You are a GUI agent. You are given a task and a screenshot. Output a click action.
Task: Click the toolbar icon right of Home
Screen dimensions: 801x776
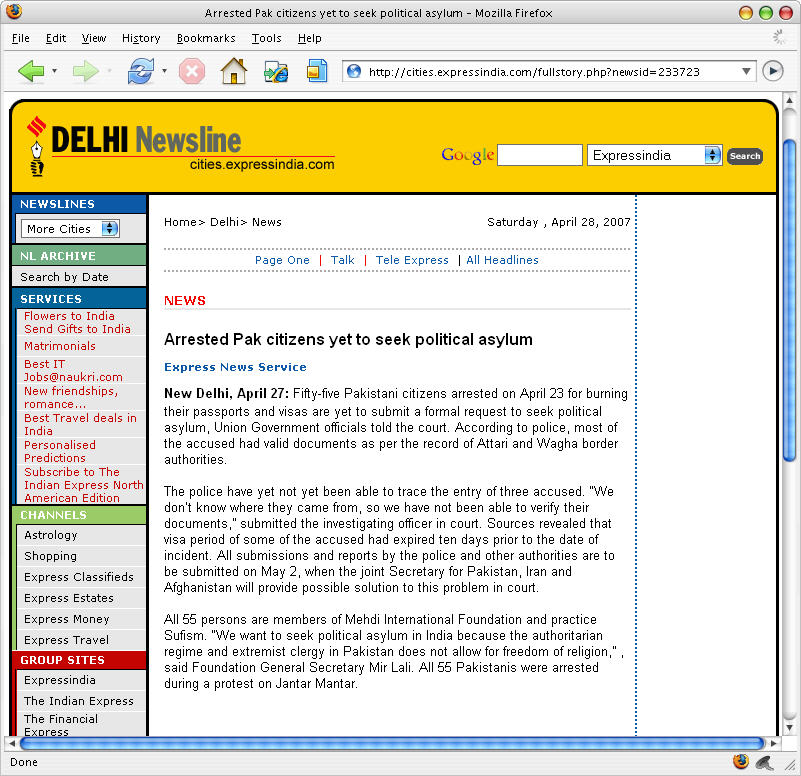[276, 72]
